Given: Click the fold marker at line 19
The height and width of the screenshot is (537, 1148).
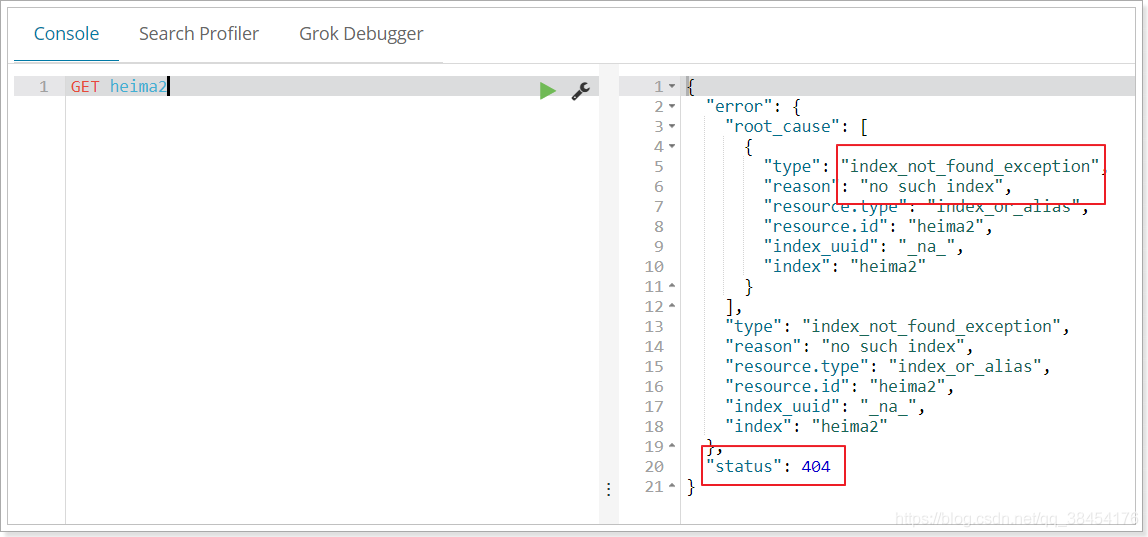Looking at the screenshot, I should point(673,446).
